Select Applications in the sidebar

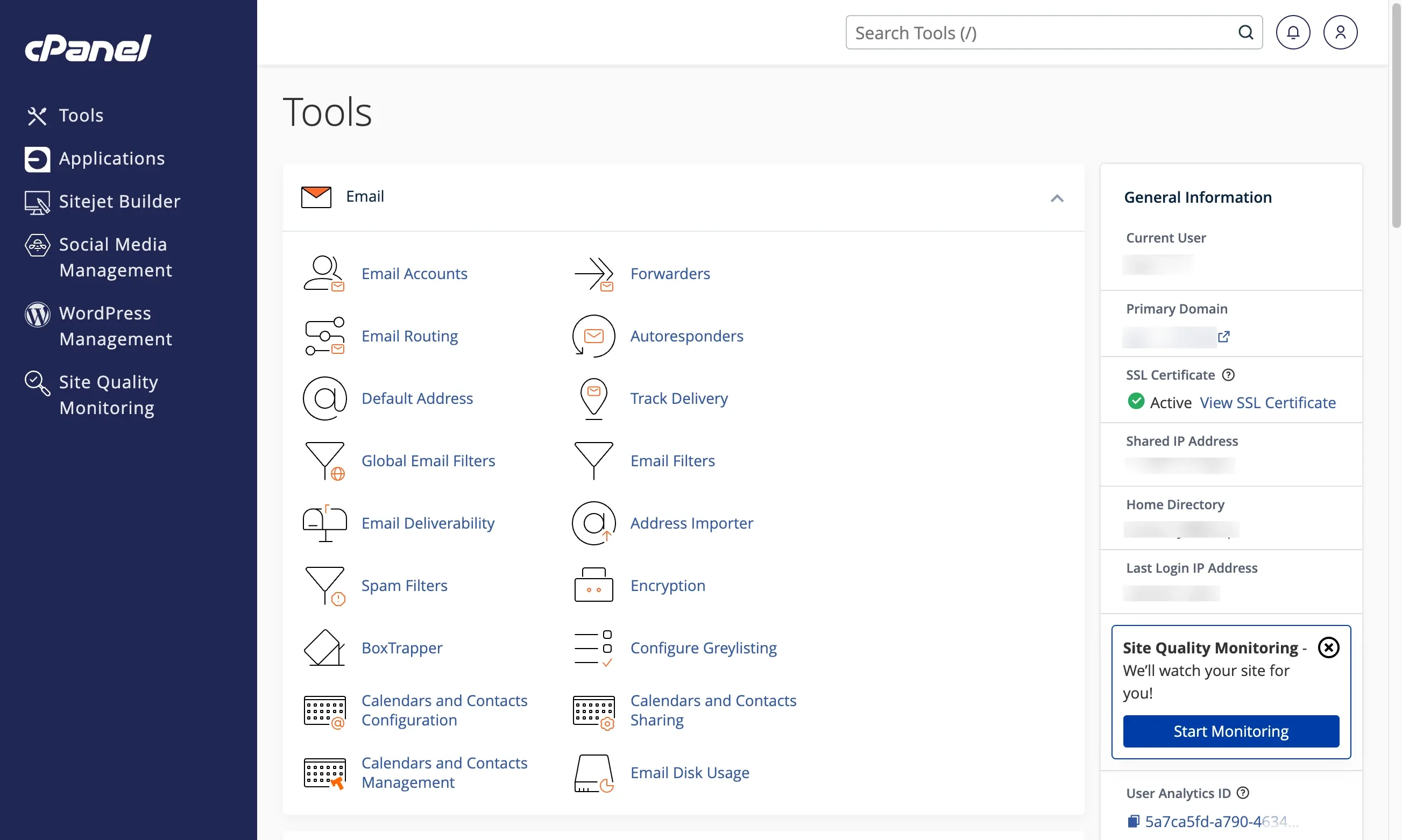[x=112, y=159]
